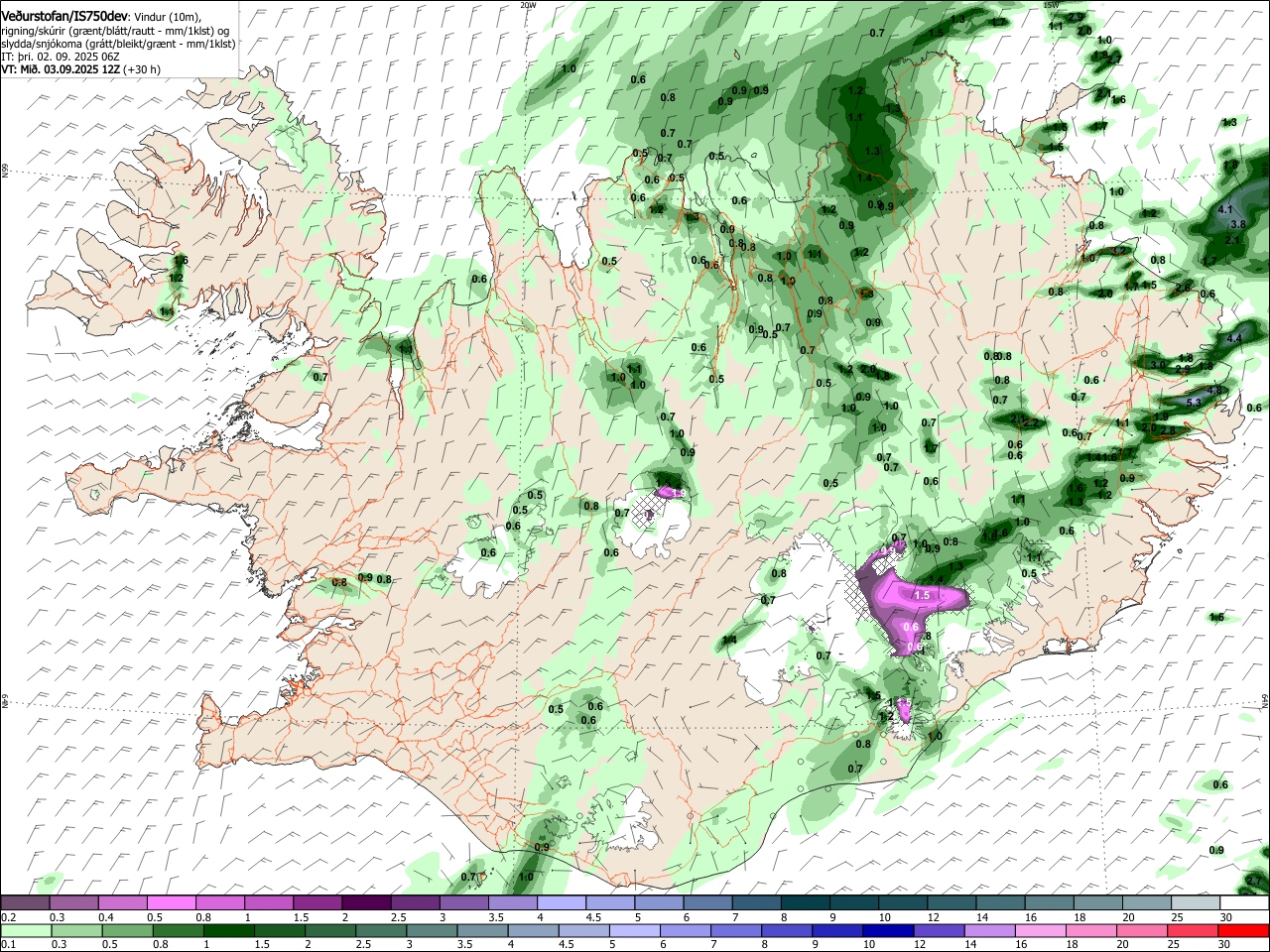Pick the pale grey upper swatch labeled 25
Screen dimensions: 1270x952
[1197, 903]
